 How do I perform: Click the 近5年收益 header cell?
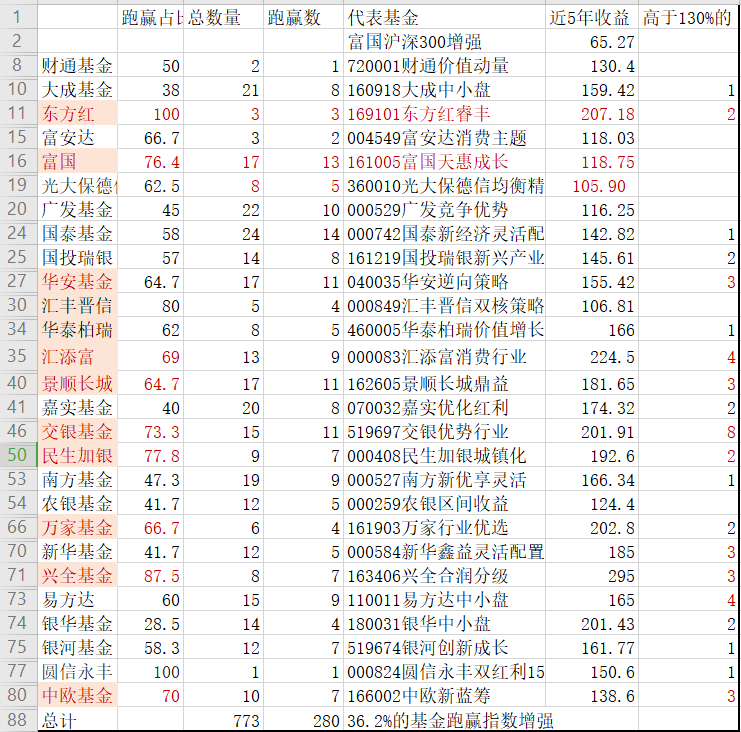591,18
